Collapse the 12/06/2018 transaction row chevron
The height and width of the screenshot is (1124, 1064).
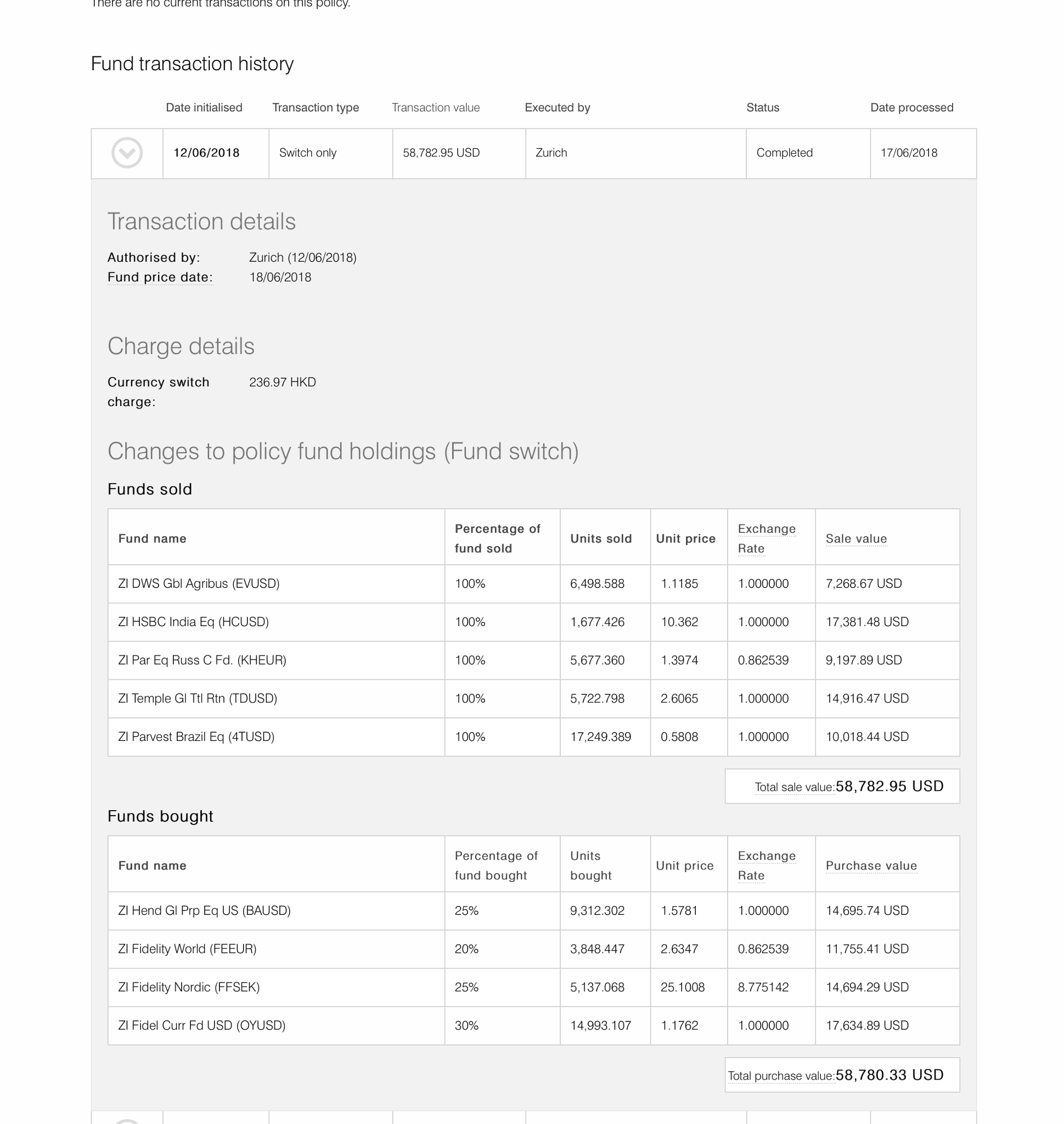(126, 153)
